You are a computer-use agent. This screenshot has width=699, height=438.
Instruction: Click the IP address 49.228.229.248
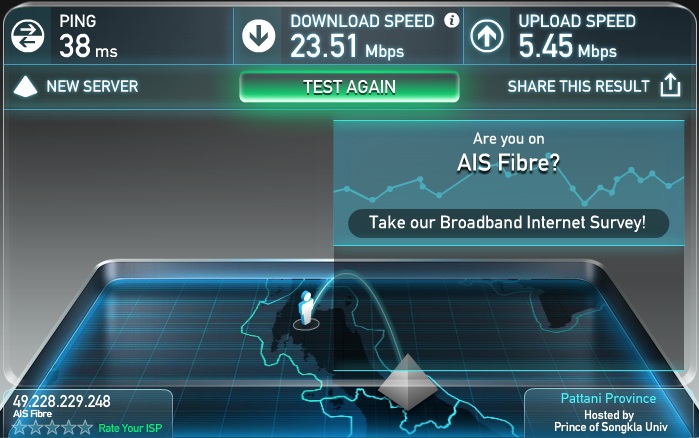62,401
